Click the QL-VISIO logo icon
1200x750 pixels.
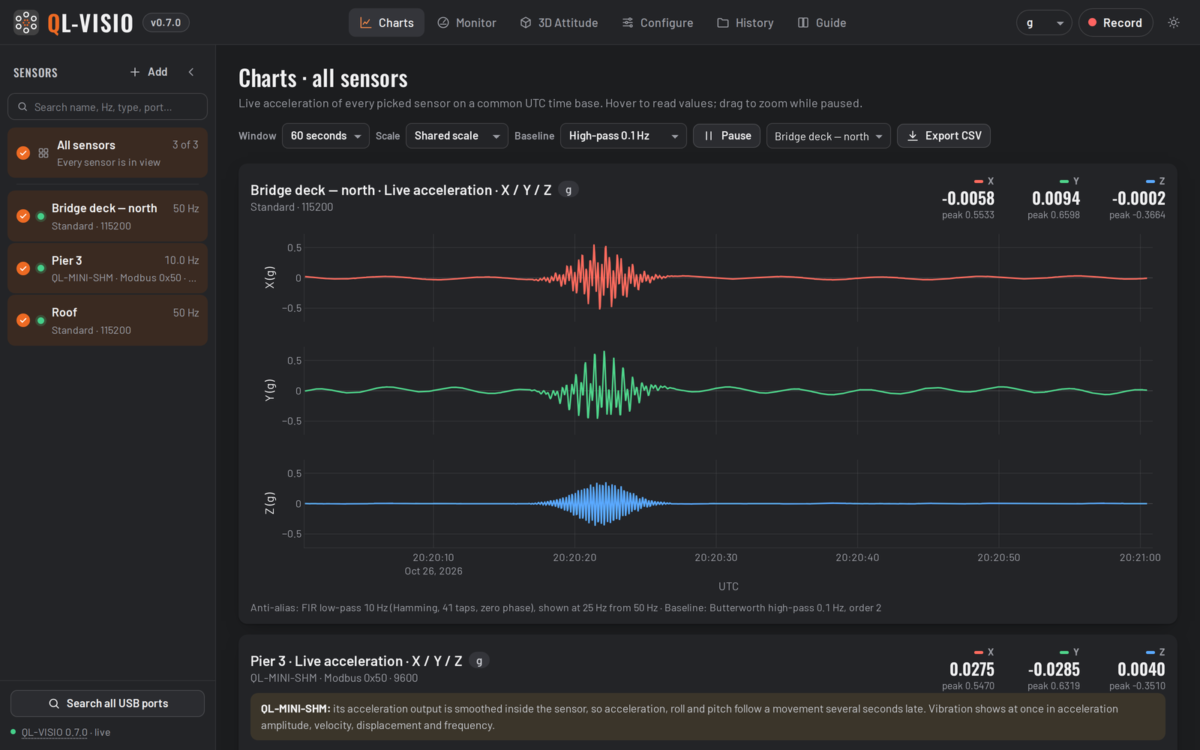pos(26,22)
